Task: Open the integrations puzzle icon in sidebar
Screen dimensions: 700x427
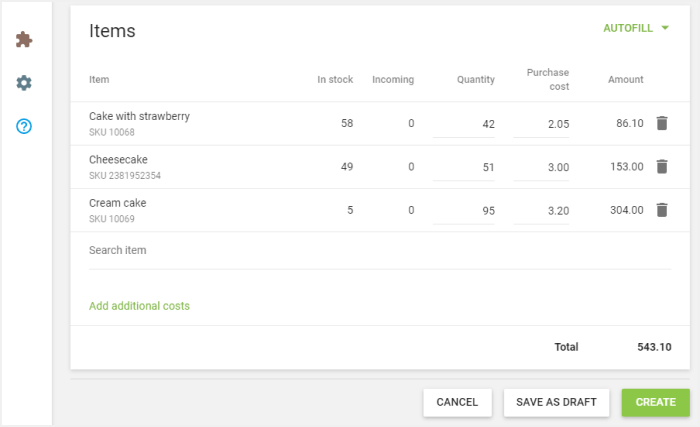Action: tap(24, 40)
